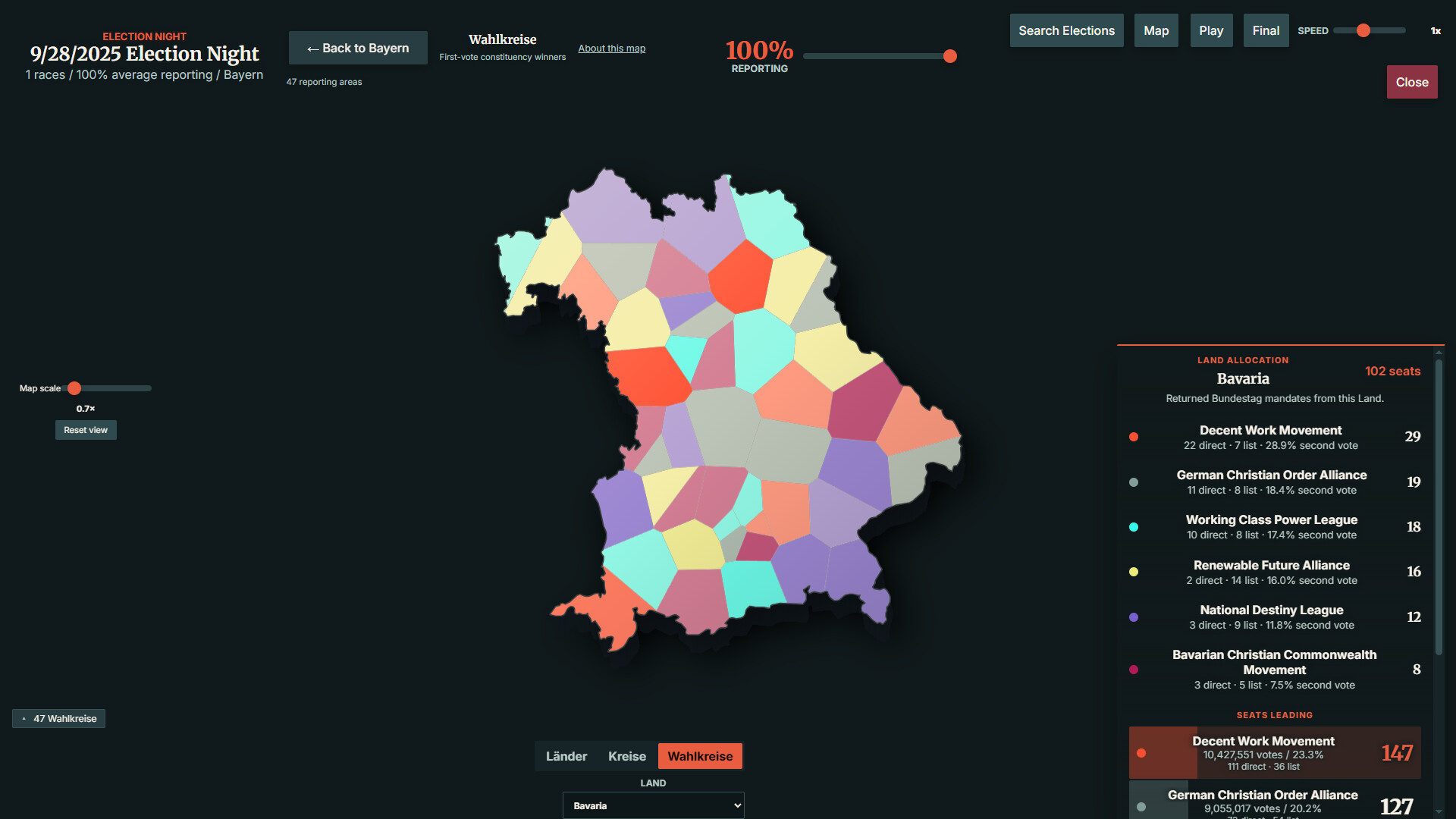Screen dimensions: 1456x819
Task: Click the cyan dot beside Working Class Power League
Action: click(1134, 527)
